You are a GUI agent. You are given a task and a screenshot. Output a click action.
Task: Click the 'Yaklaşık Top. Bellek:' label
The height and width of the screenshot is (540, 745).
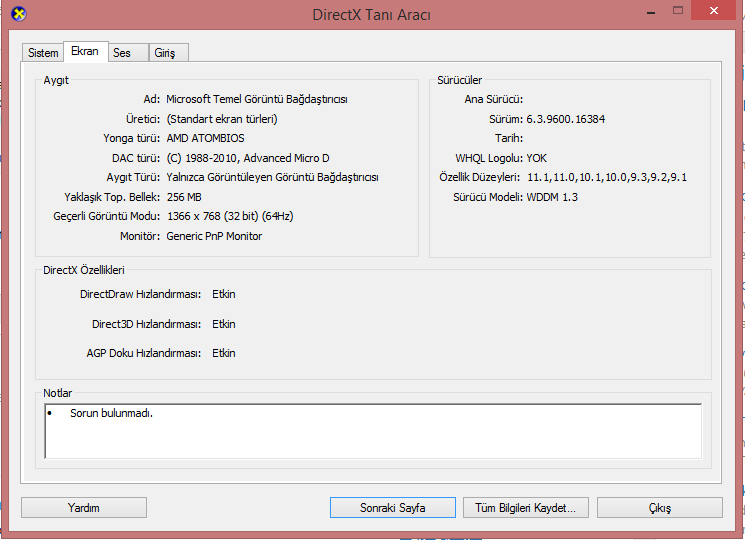pos(112,197)
